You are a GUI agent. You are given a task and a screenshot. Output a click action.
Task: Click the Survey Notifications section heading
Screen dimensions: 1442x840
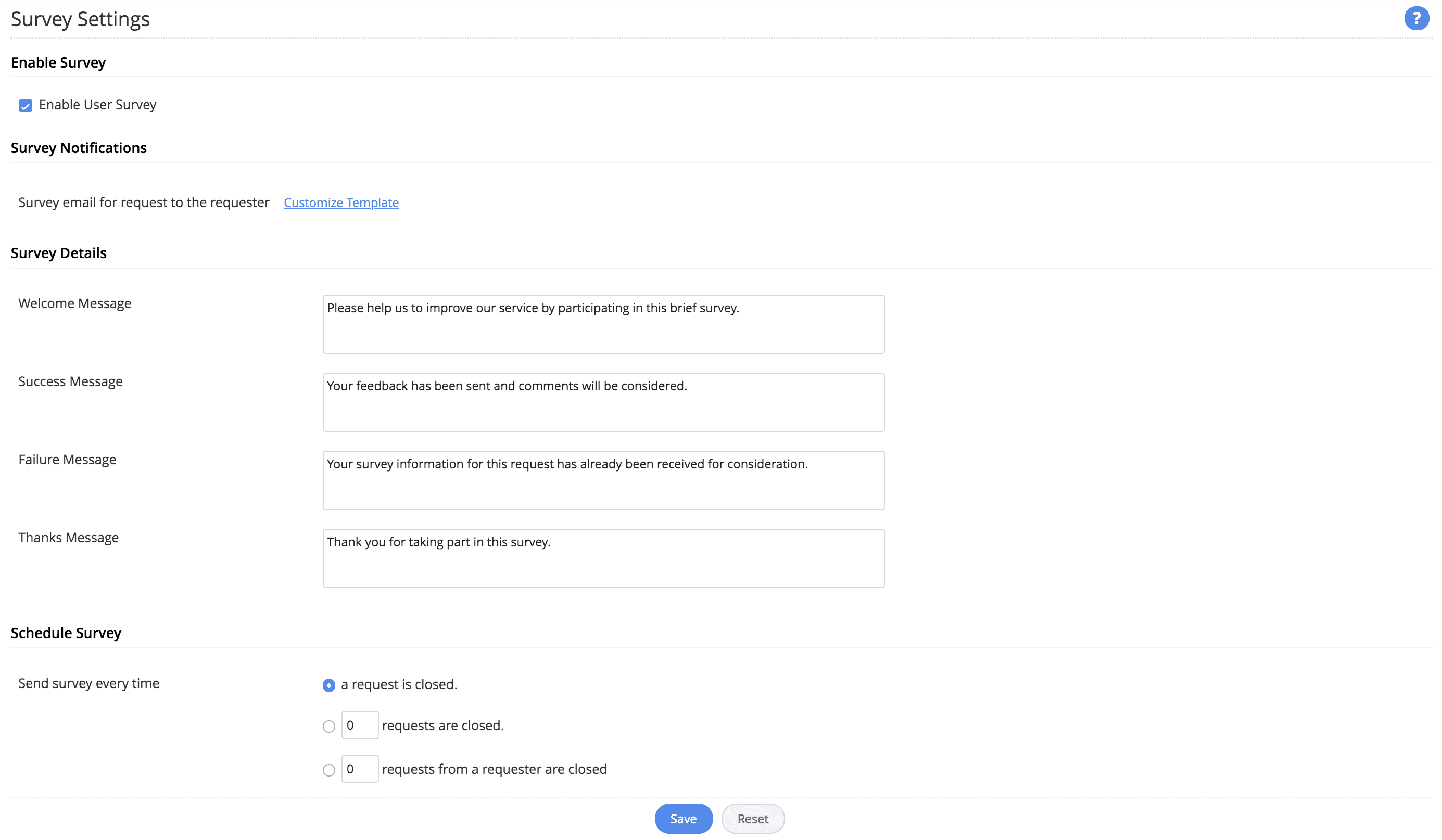coord(79,148)
